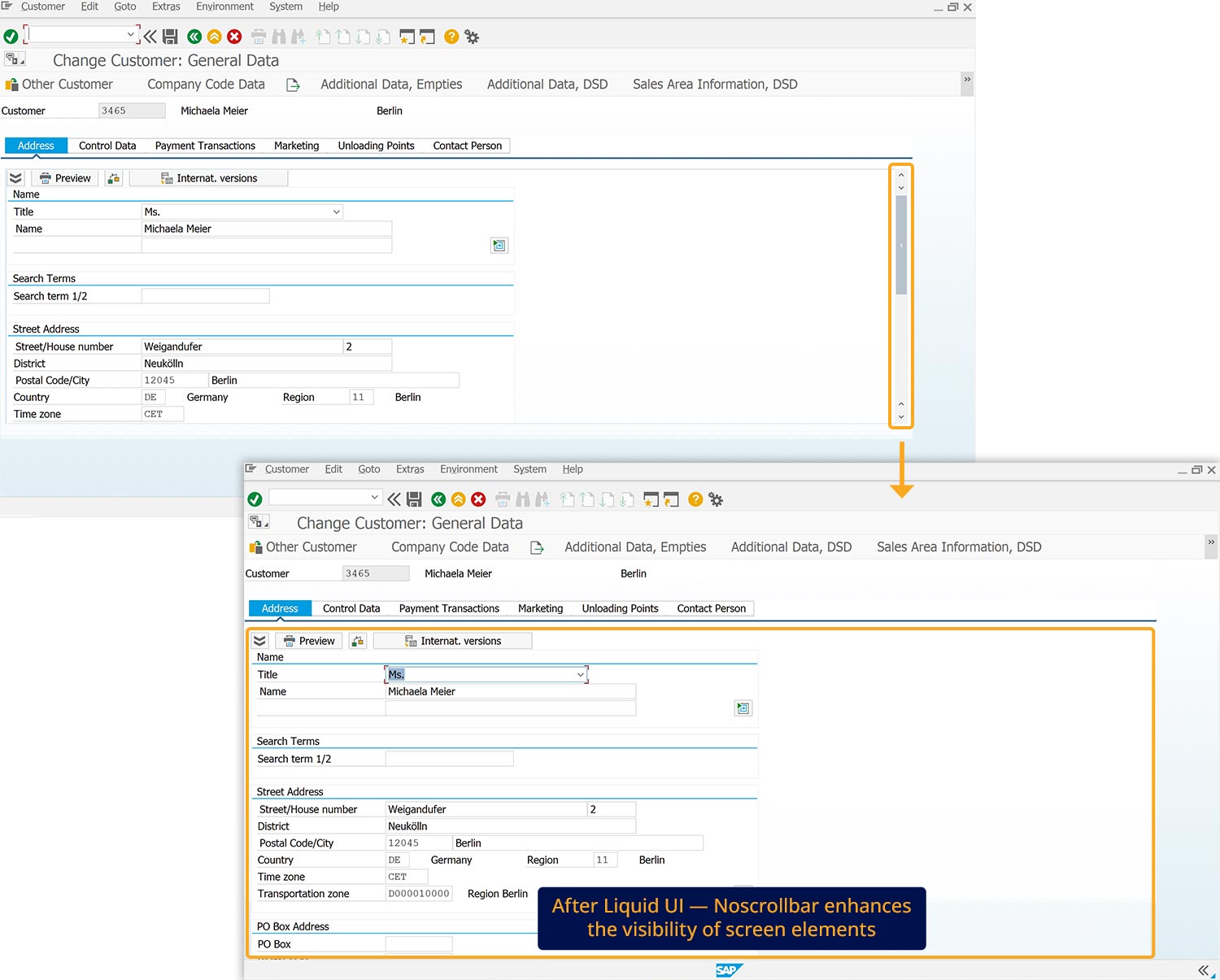Open Customize Local Layout gear in upper window
Viewport: 1220px width, 980px height.
click(472, 37)
